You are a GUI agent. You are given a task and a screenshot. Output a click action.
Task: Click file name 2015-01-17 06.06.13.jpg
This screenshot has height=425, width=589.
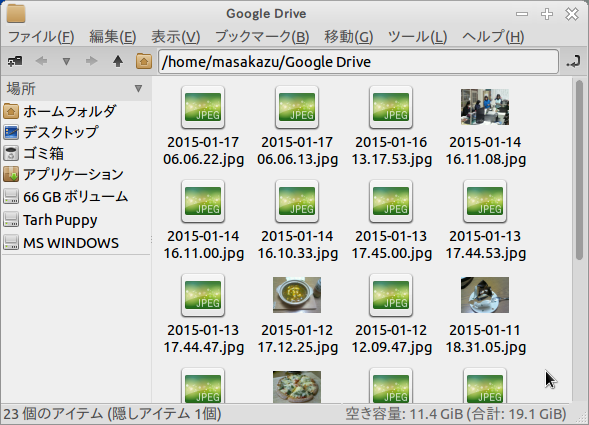pos(297,151)
